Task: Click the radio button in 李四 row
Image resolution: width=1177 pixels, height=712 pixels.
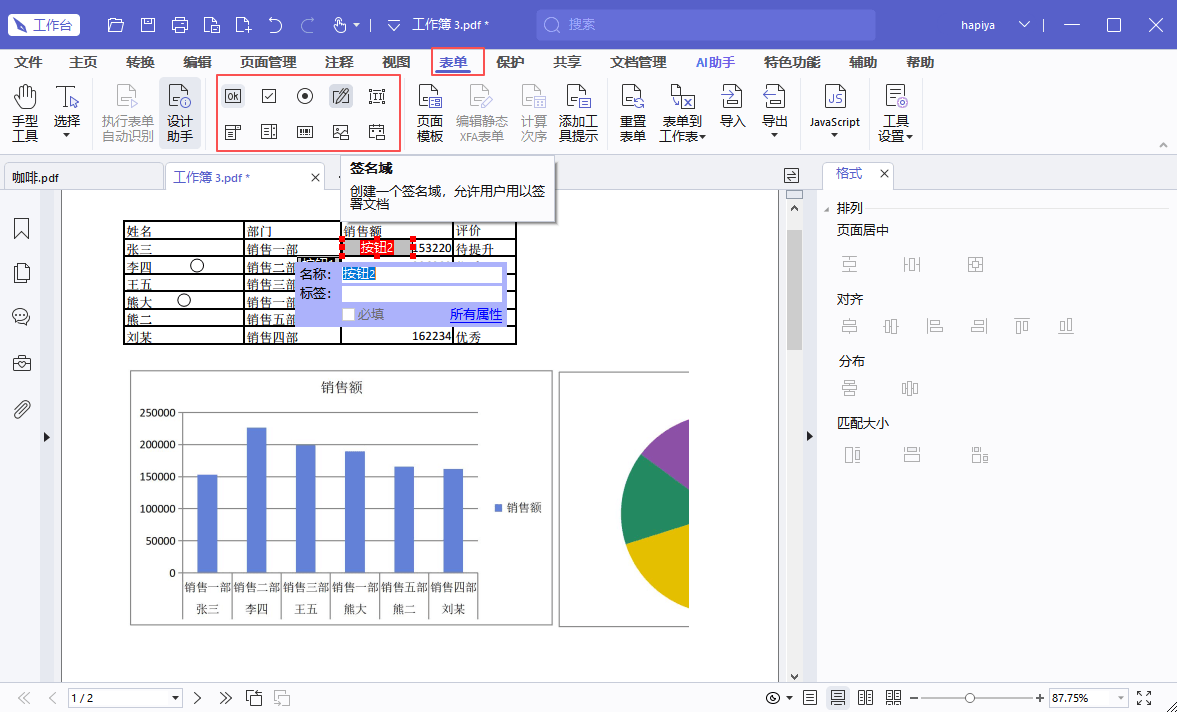Action: (197, 266)
